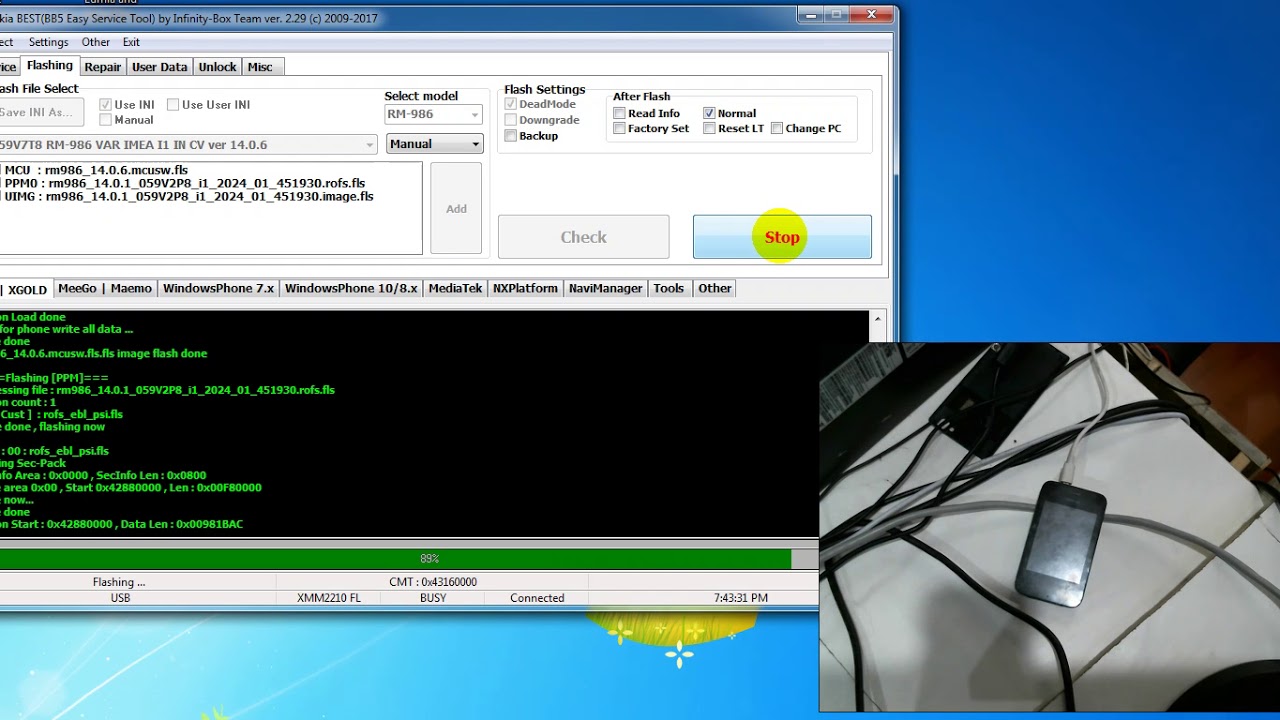1280x720 pixels.
Task: Toggle the DeadMode checkbox
Action: pos(511,104)
